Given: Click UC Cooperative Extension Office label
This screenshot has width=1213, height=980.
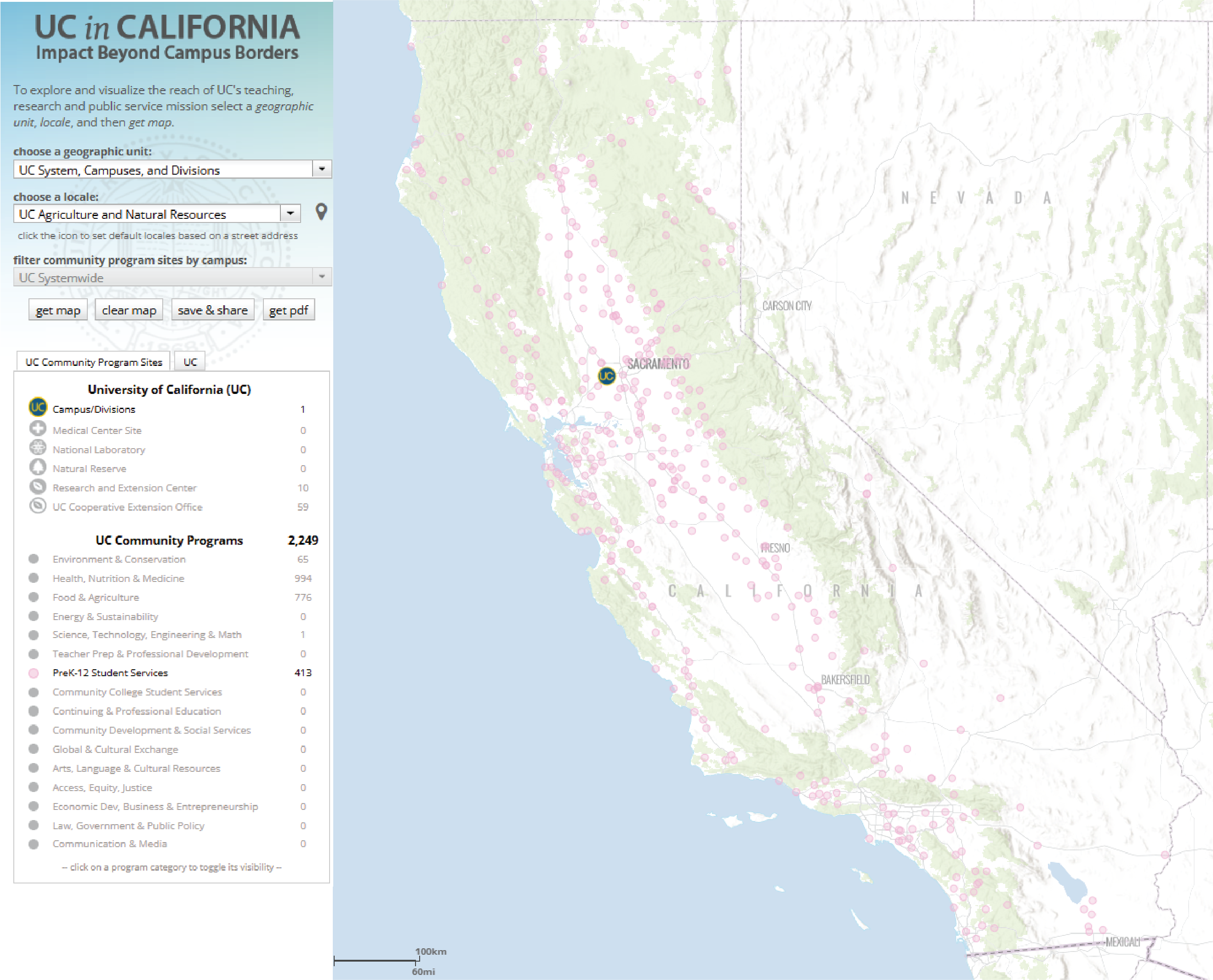Looking at the screenshot, I should point(128,507).
